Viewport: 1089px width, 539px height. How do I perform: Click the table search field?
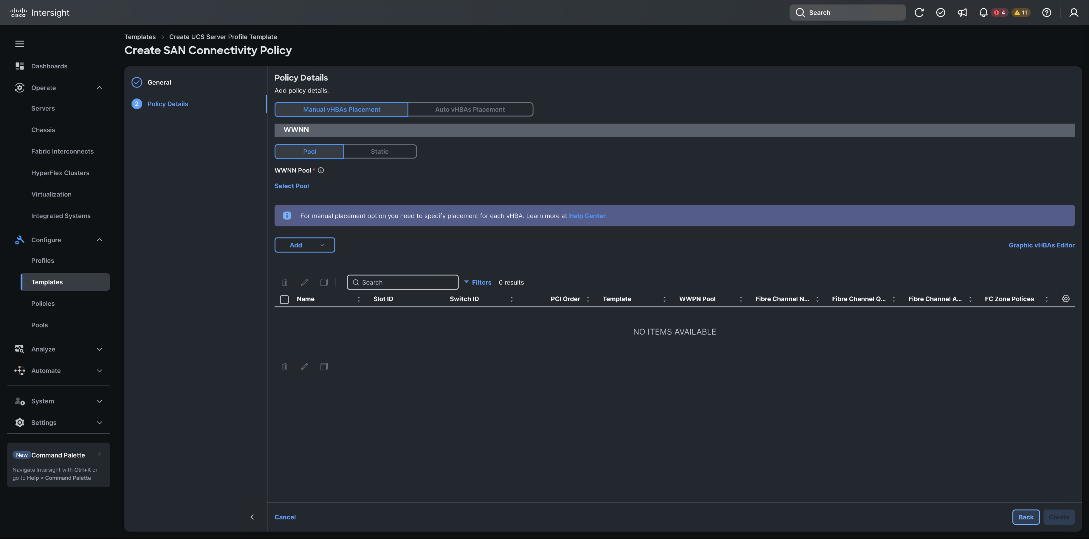pyautogui.click(x=403, y=283)
